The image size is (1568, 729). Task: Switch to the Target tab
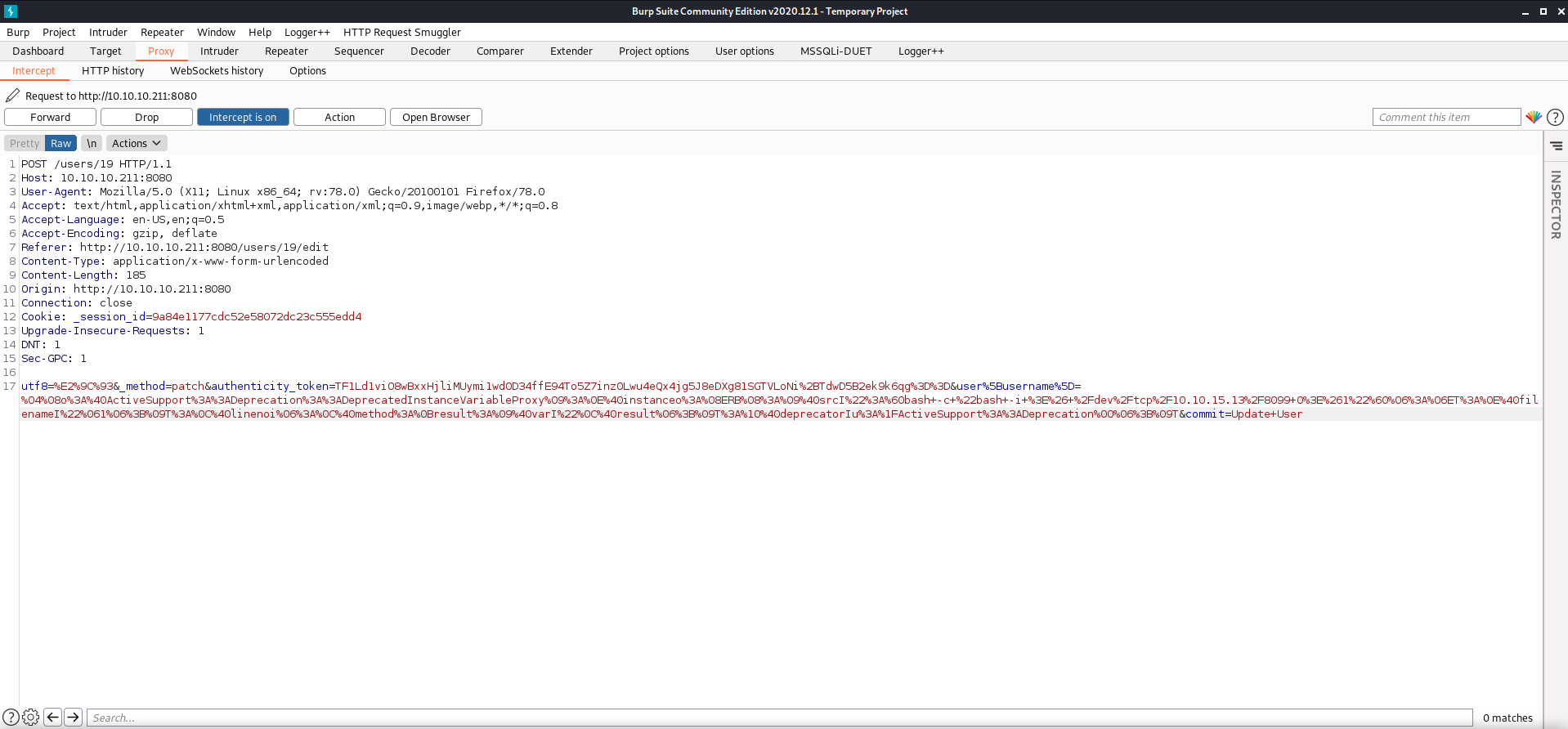coord(105,51)
